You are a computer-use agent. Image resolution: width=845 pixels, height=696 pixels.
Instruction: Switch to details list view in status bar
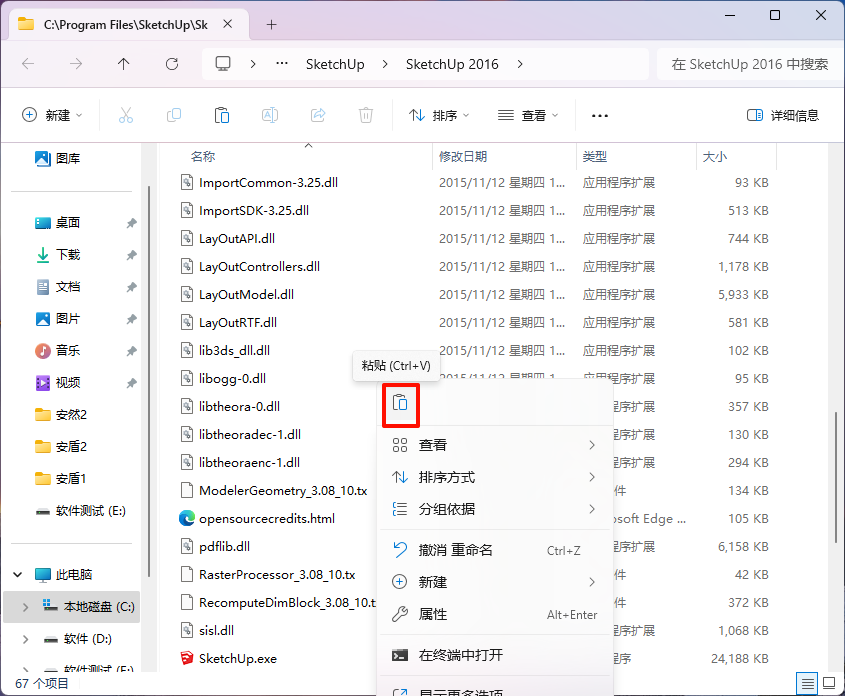[x=807, y=684]
